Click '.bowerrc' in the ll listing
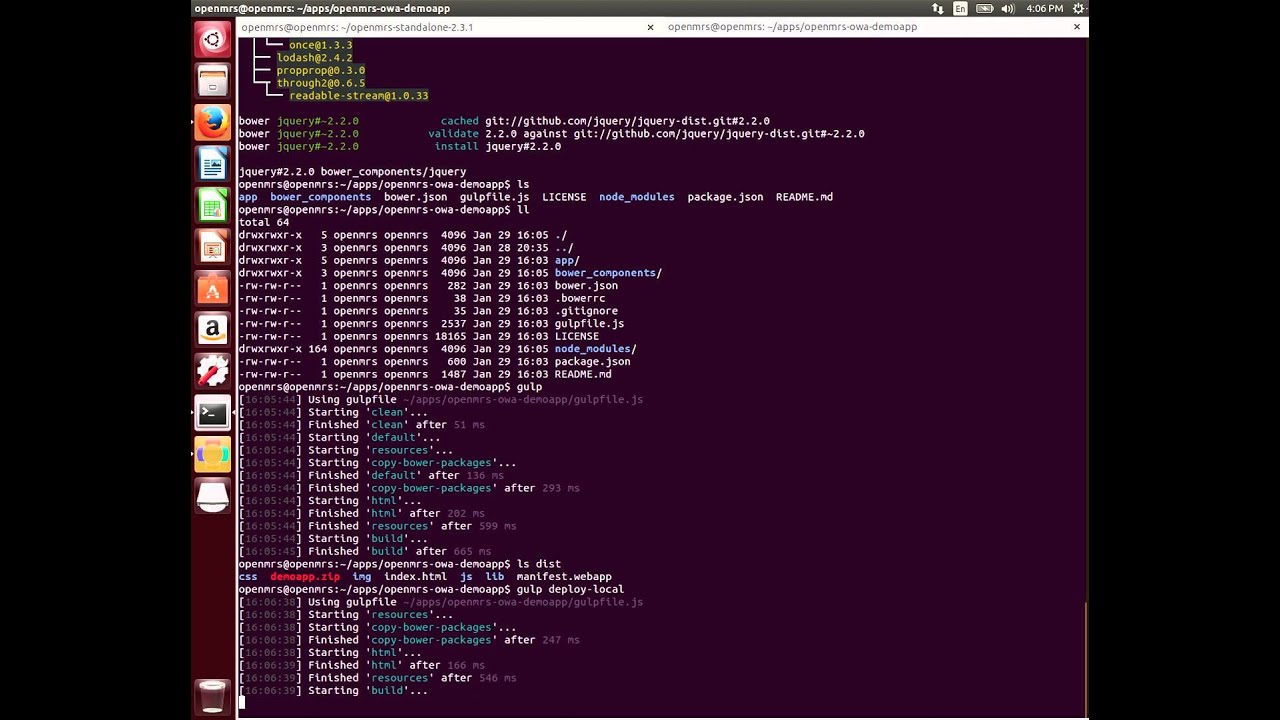 click(579, 298)
